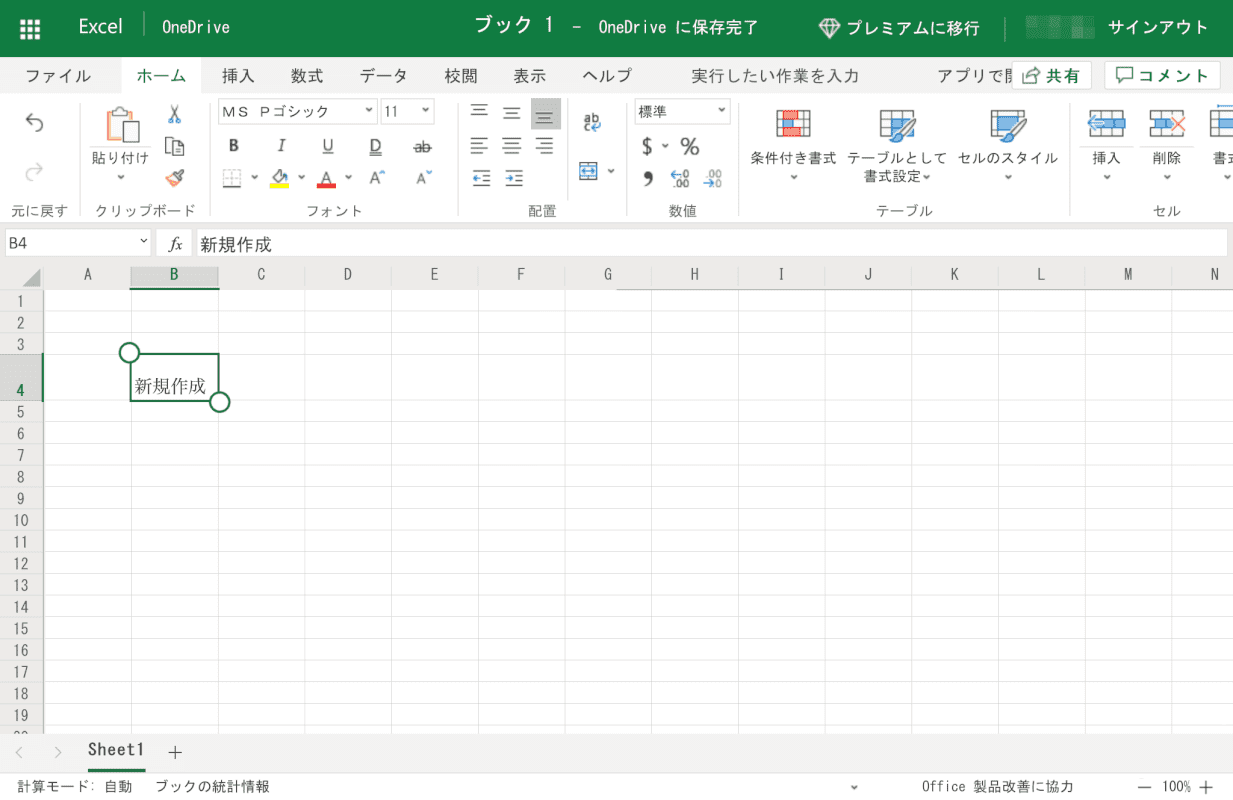This screenshot has width=1233, height=800.
Task: Decrease font size with smaller A icon
Action: [423, 178]
